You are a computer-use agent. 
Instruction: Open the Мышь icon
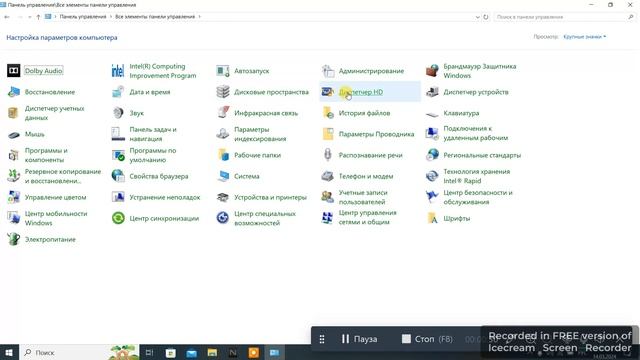13,134
